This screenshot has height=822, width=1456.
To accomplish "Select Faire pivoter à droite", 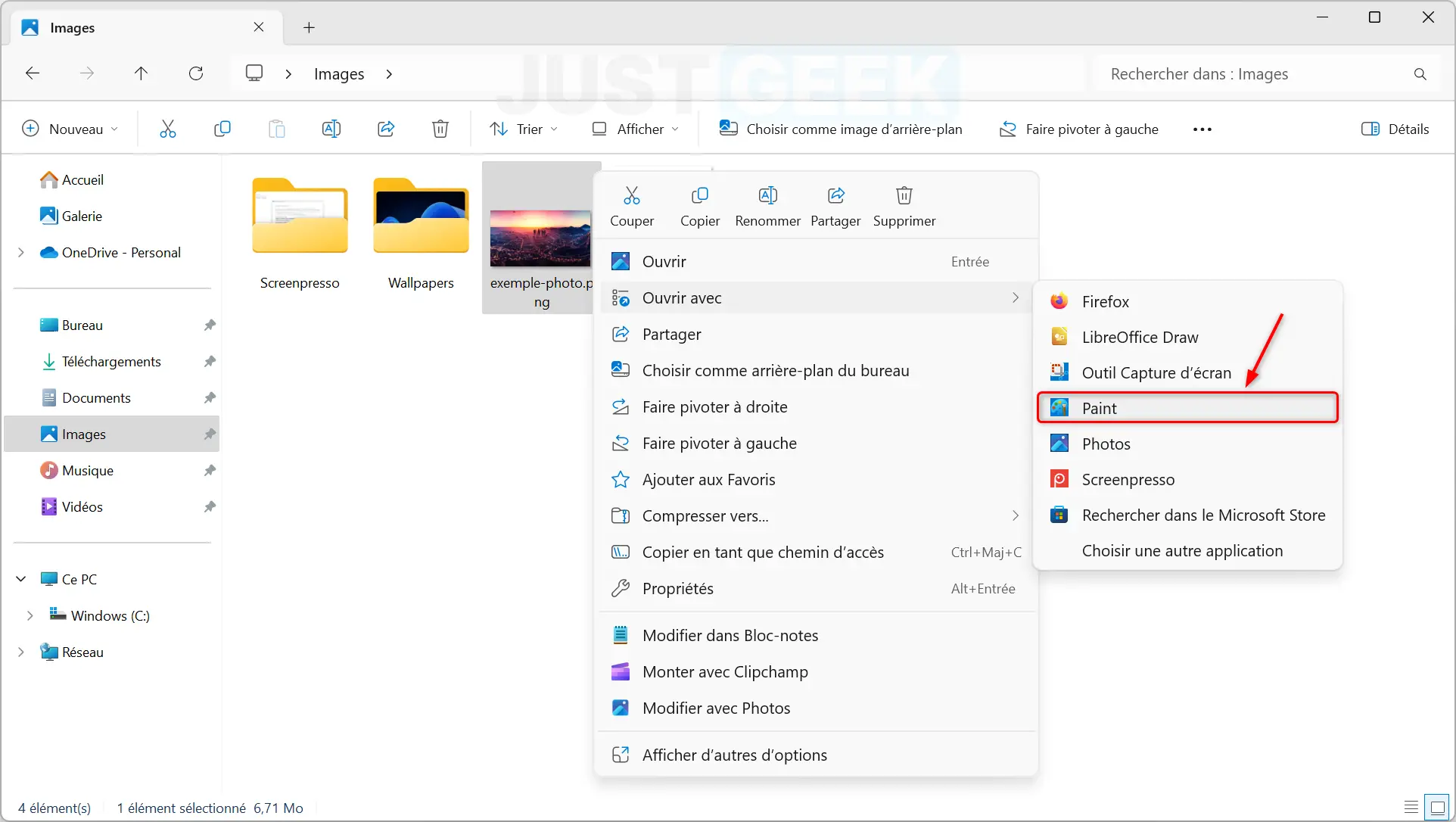I will coord(817,406).
